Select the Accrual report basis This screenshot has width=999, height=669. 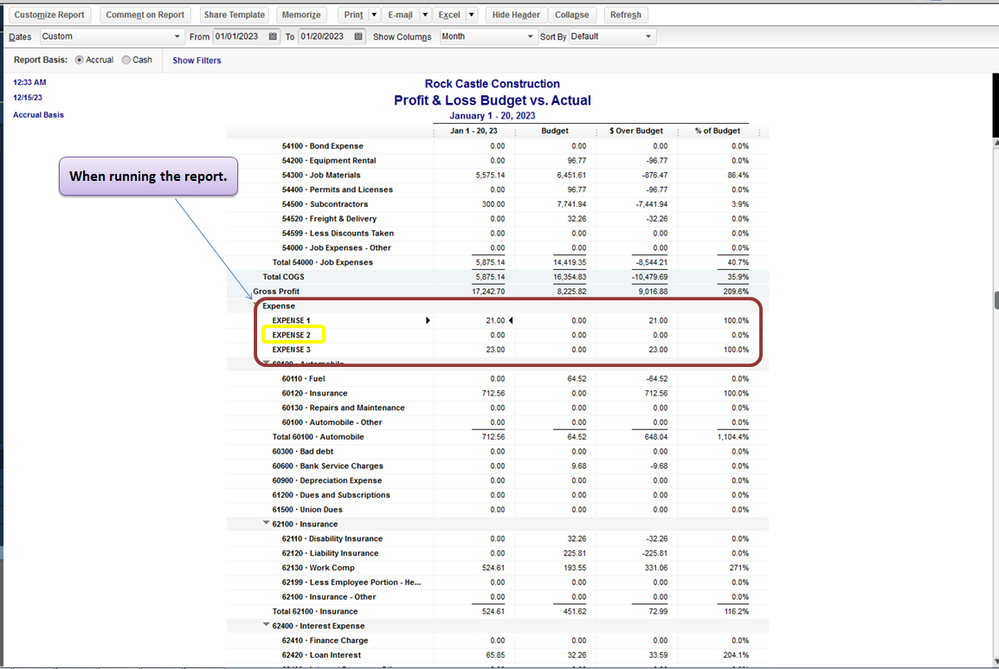click(80, 60)
